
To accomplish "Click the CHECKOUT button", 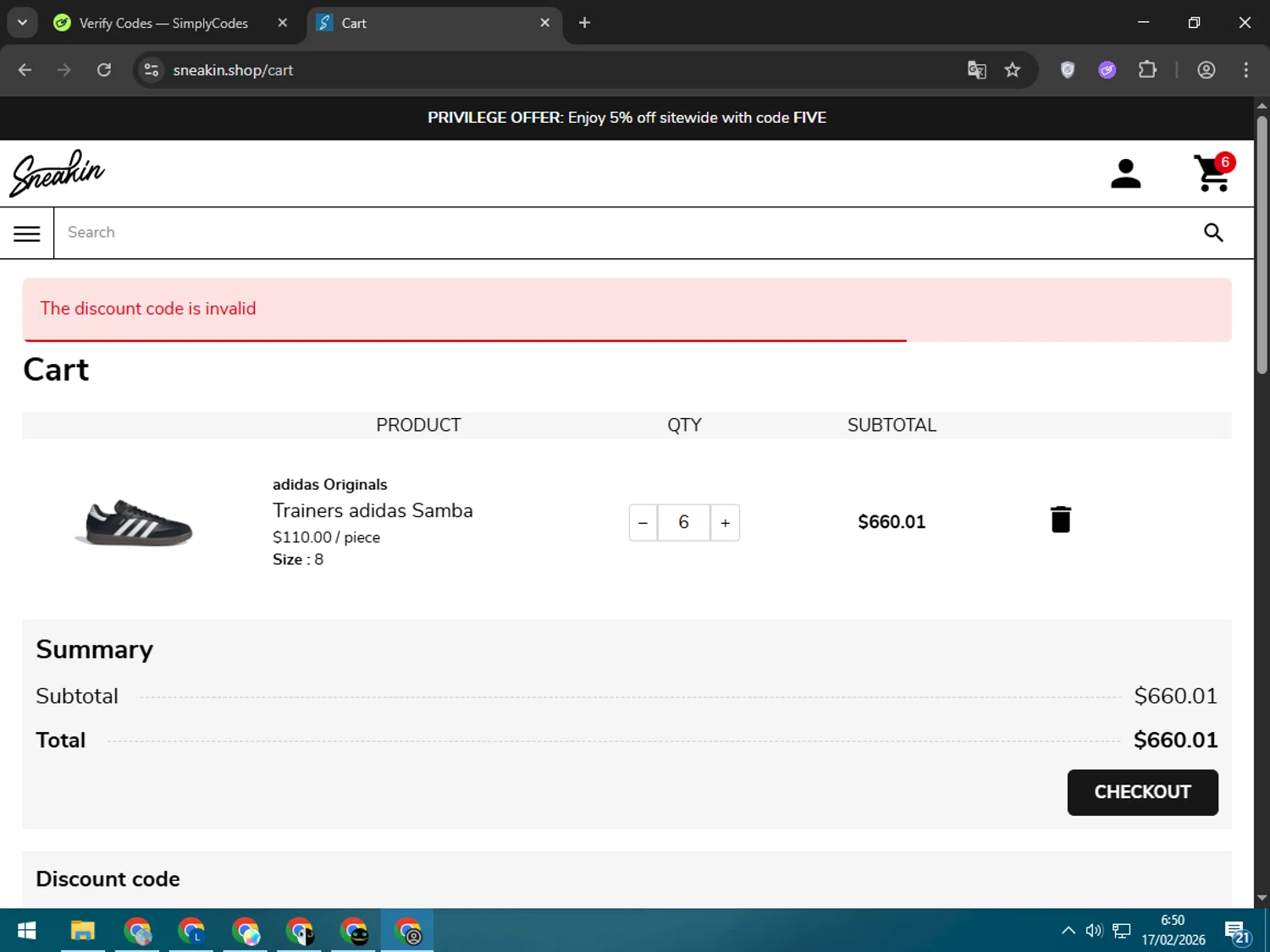I will click(1142, 792).
